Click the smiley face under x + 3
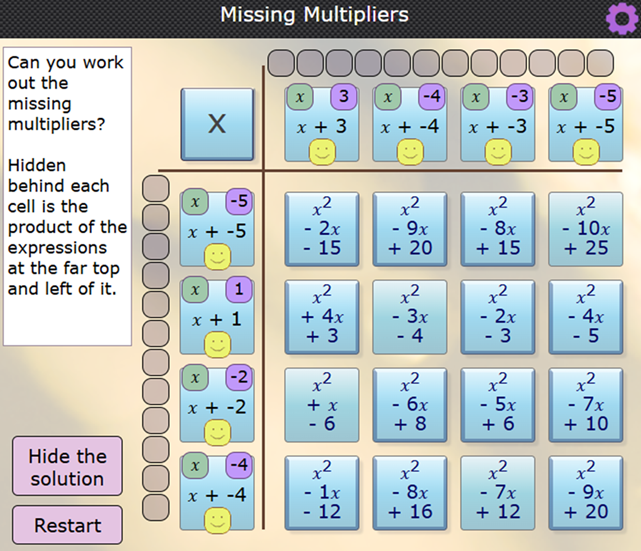Screen dimensions: 641x551 point(321,152)
